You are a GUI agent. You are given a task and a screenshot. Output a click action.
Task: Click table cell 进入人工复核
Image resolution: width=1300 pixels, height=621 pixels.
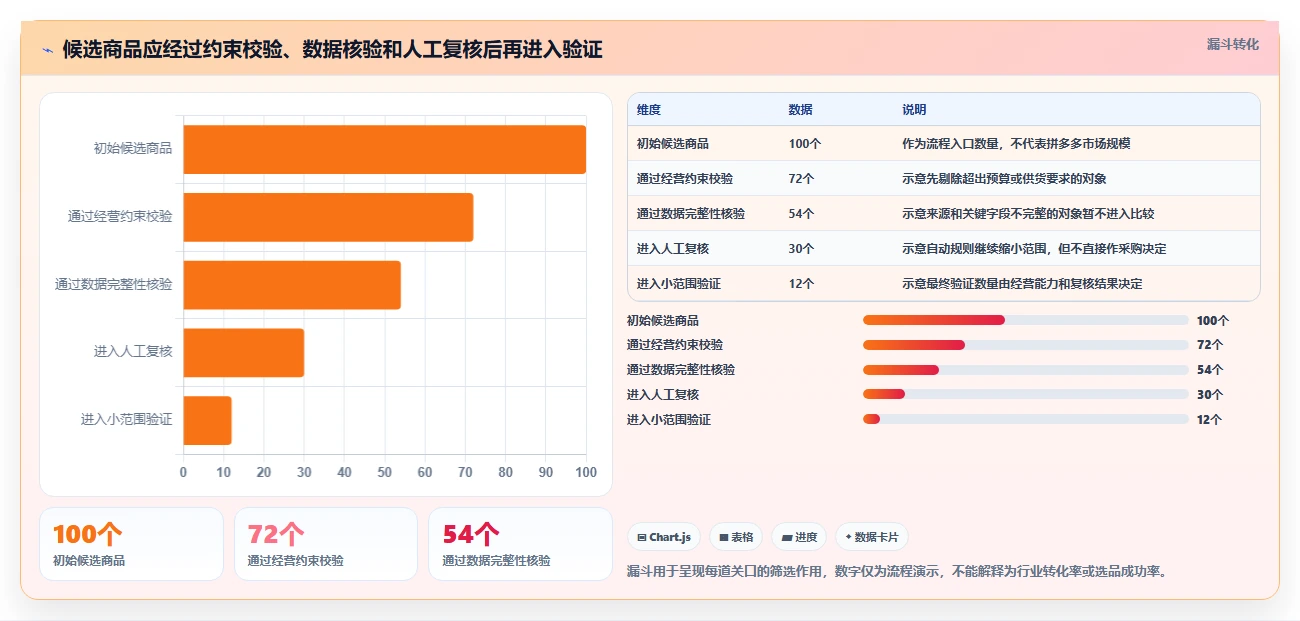pos(673,249)
